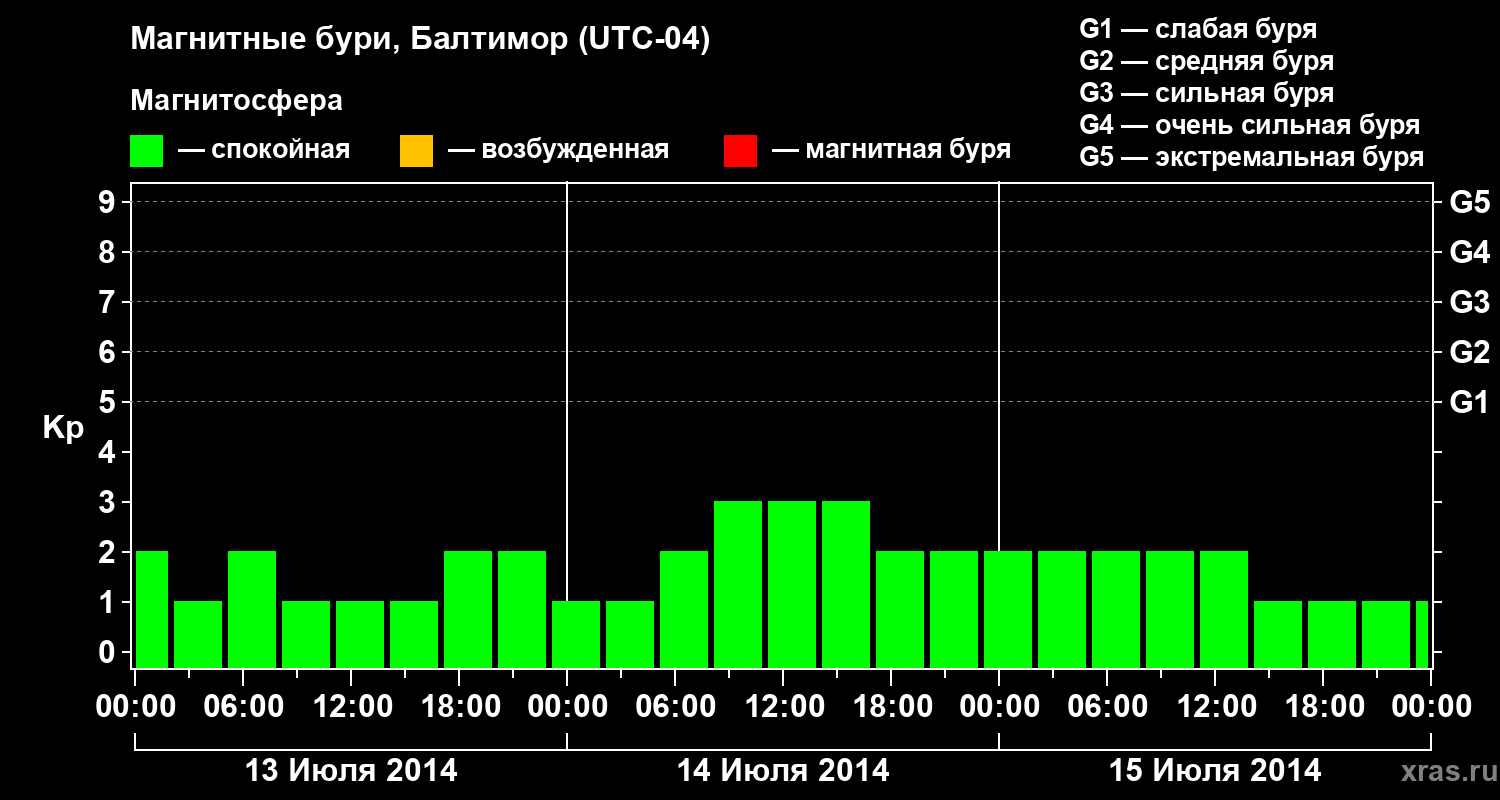1500x800 pixels.
Task: Click the 'G5 — экстремальная буря' legend line
Action: tap(1252, 157)
